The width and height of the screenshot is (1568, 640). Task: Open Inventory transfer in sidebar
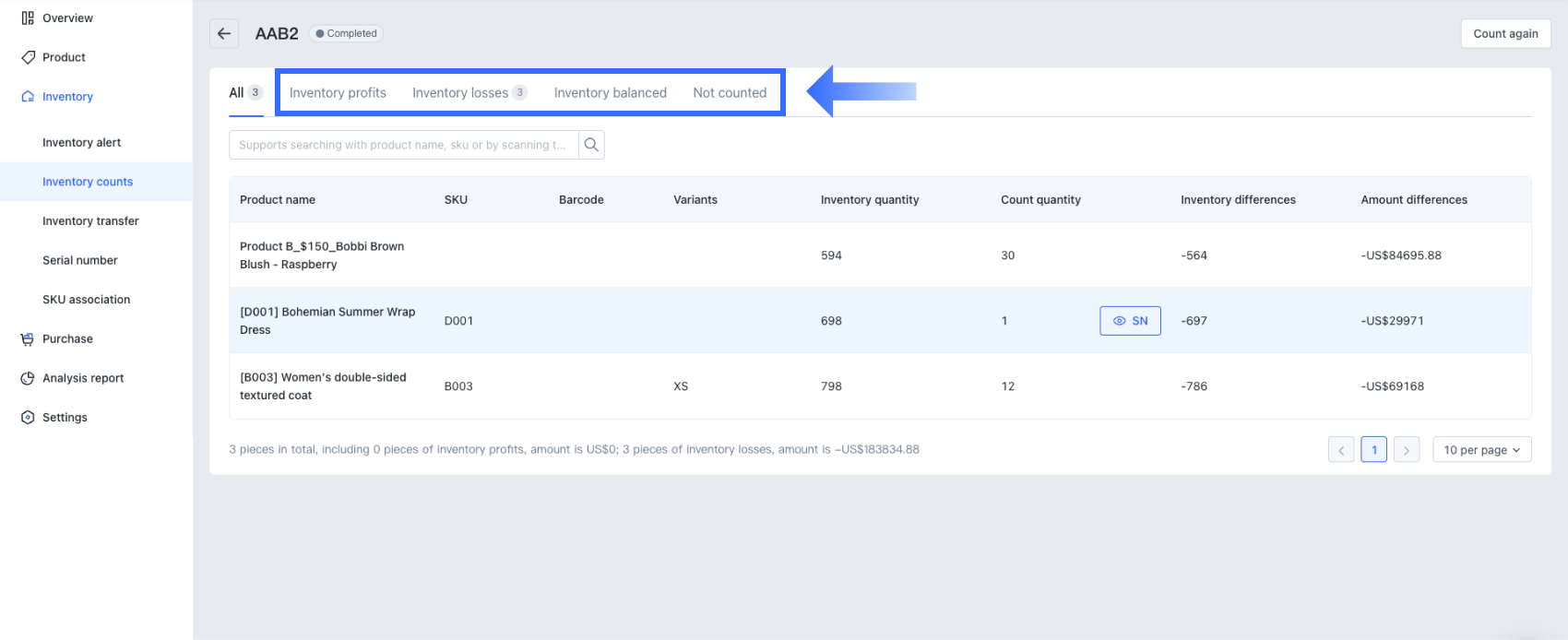[x=90, y=221]
